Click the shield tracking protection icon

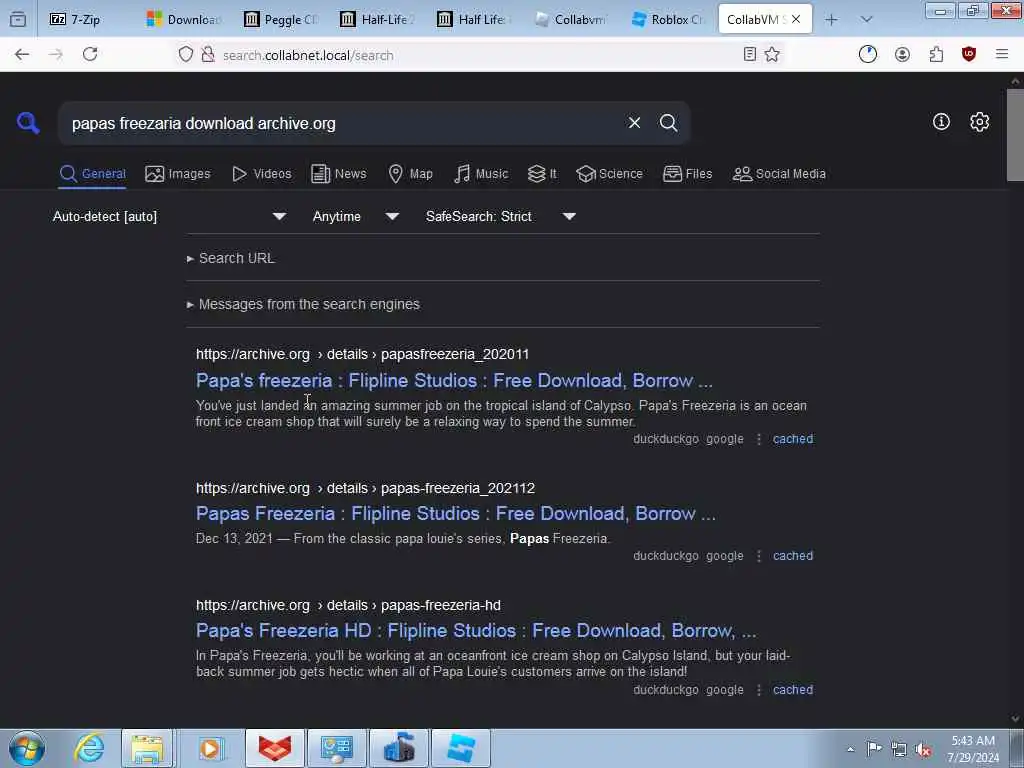[x=186, y=54]
